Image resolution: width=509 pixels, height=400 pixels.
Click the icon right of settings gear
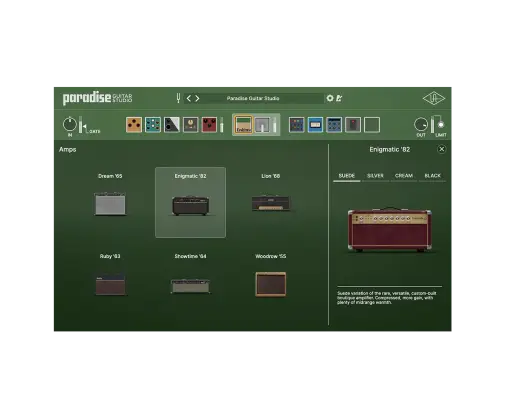339,98
